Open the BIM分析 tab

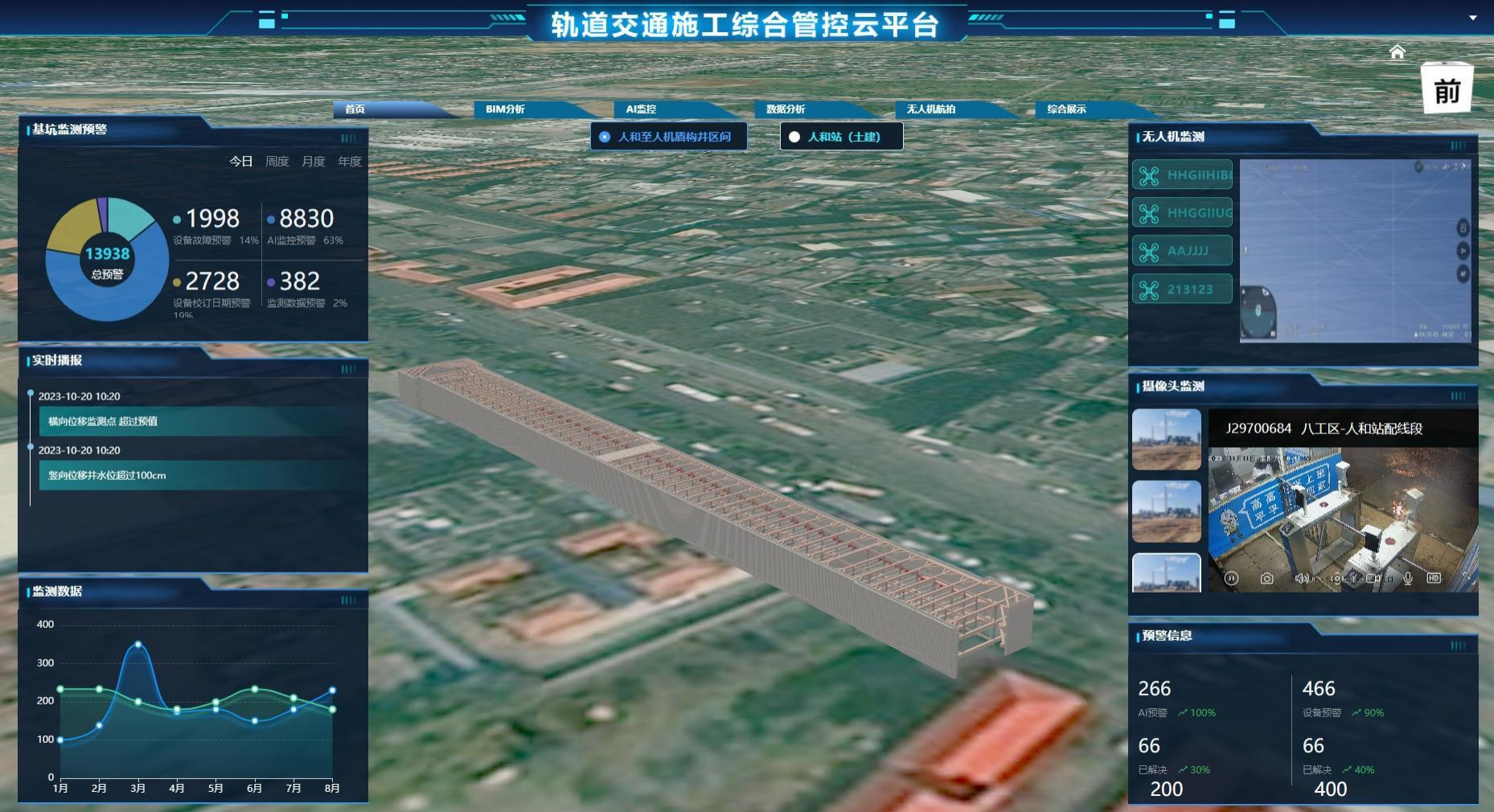[x=505, y=109]
